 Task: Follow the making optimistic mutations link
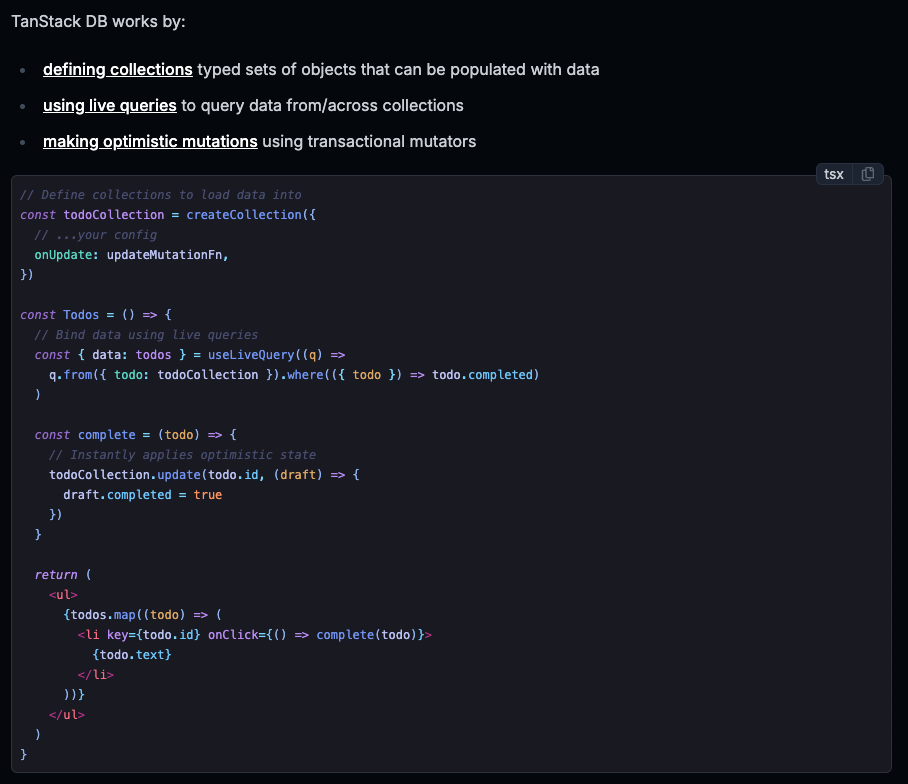click(150, 141)
